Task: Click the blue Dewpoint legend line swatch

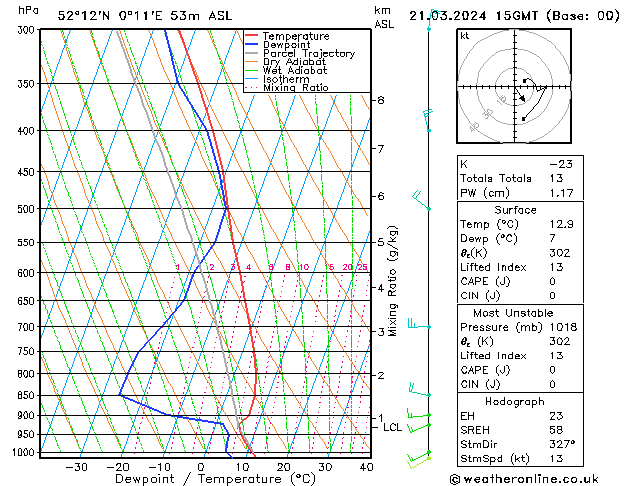Action: click(251, 45)
